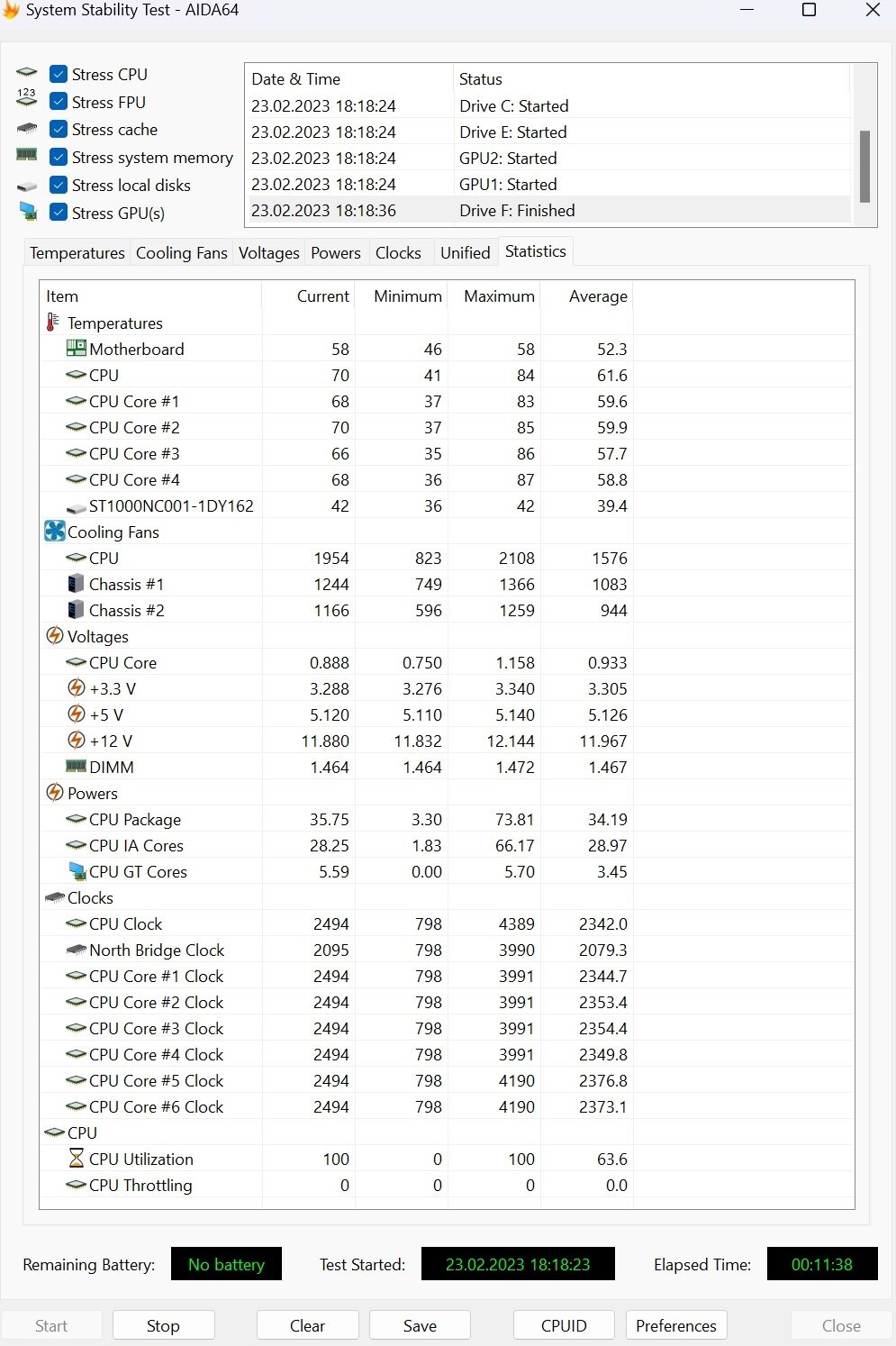
Task: Click the Chassis #2 case icon
Action: [x=77, y=610]
